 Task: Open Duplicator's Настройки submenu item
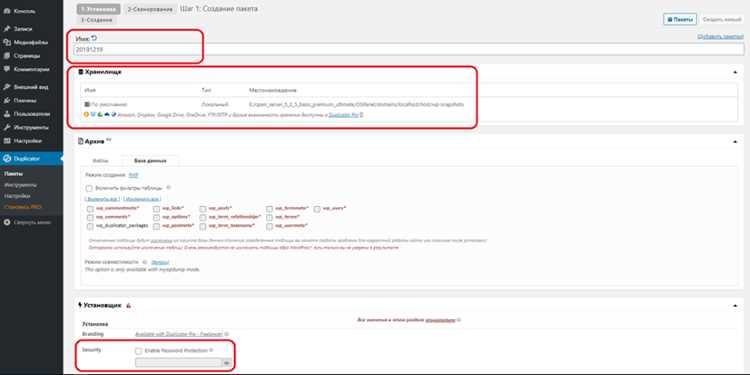[x=17, y=196]
